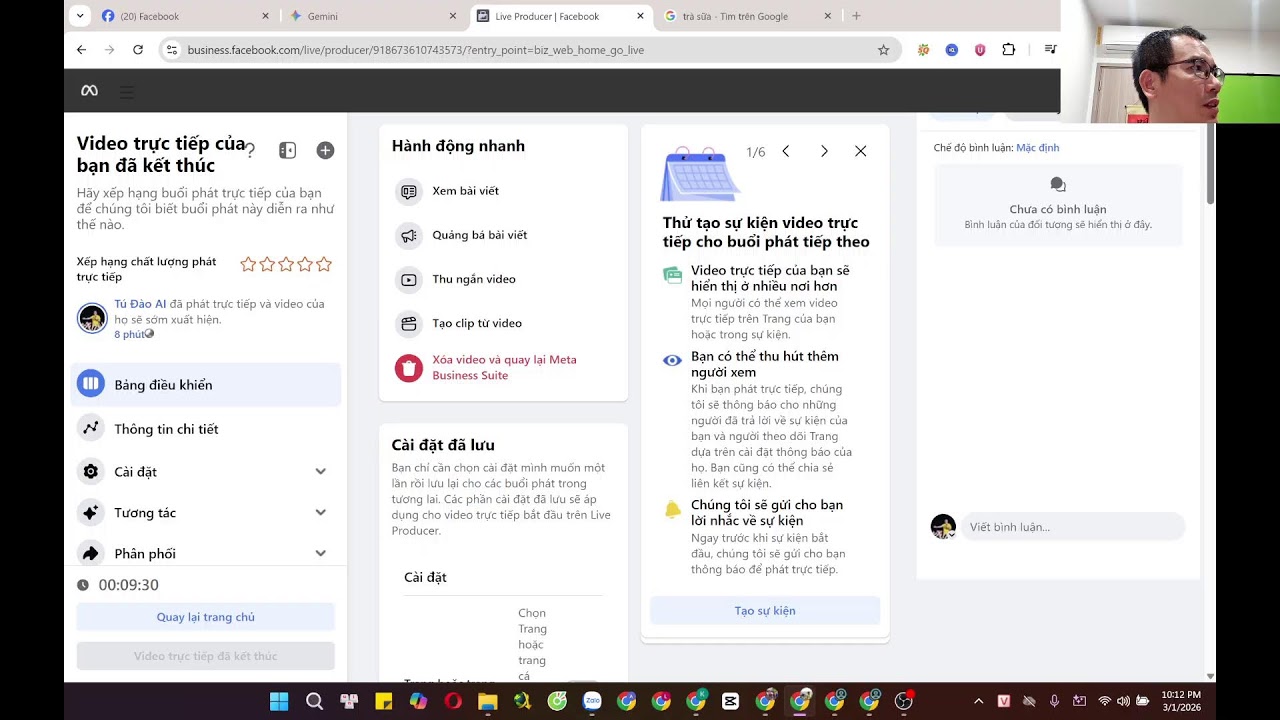Screen dimensions: 1280x720
Task: Open the media control icon in toolbar
Action: click(x=1050, y=50)
